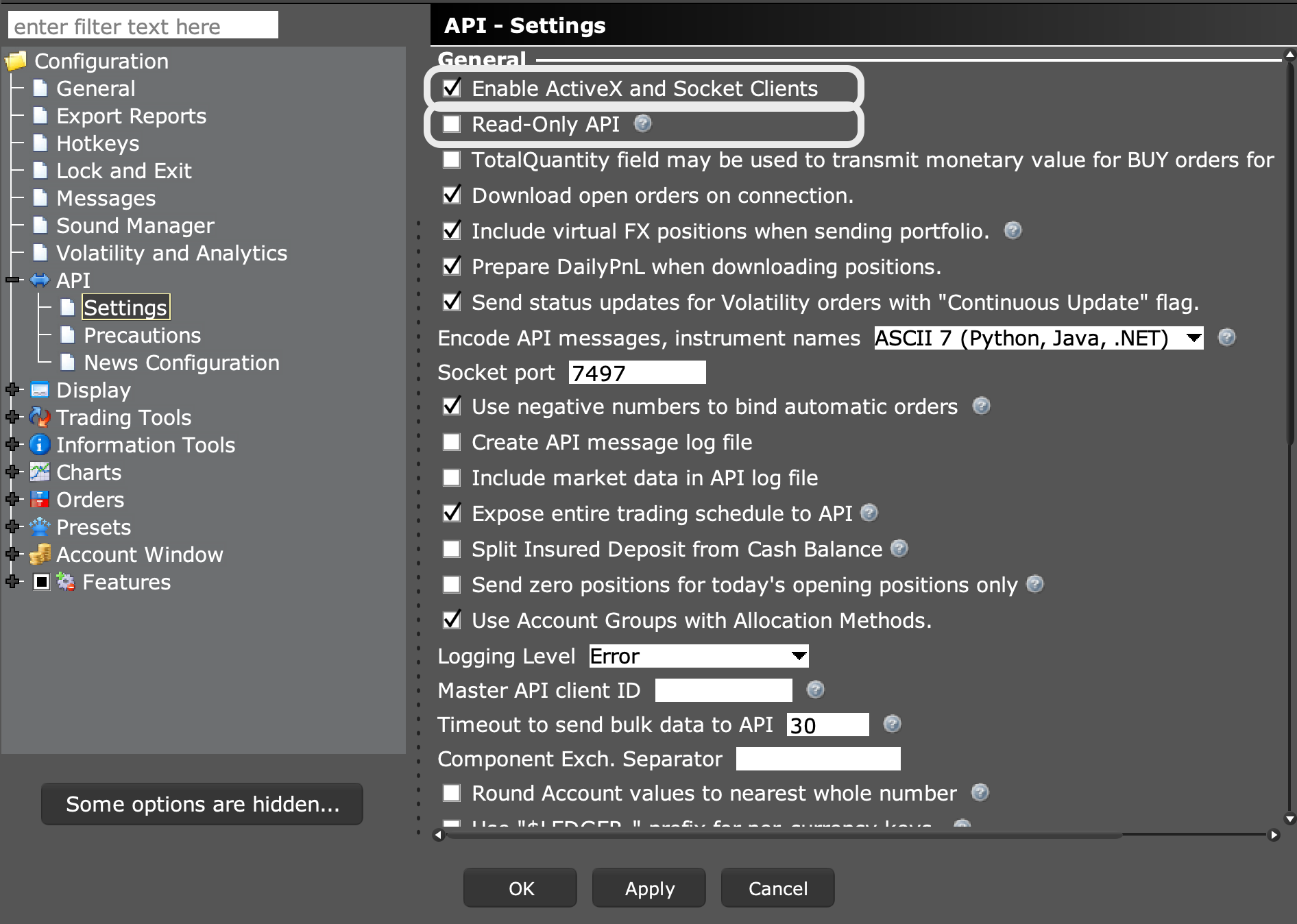Open Messages configuration page
This screenshot has width=1297, height=924.
point(106,198)
